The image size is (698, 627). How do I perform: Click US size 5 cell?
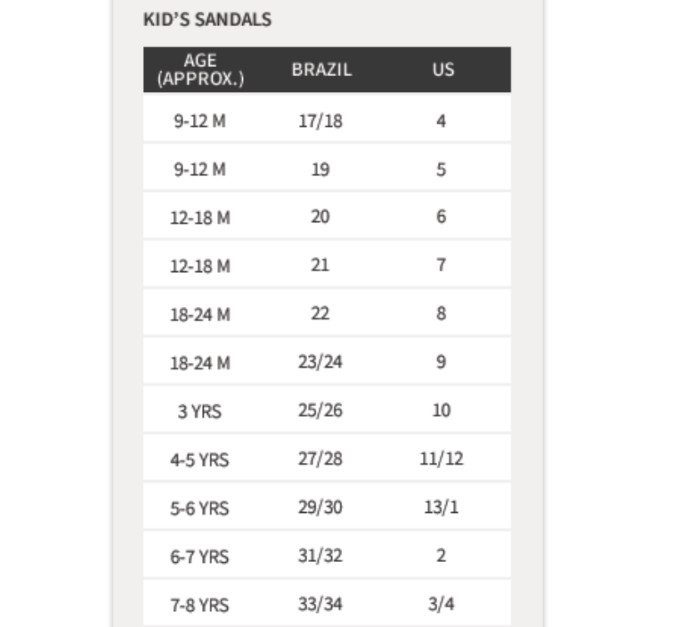pos(441,170)
